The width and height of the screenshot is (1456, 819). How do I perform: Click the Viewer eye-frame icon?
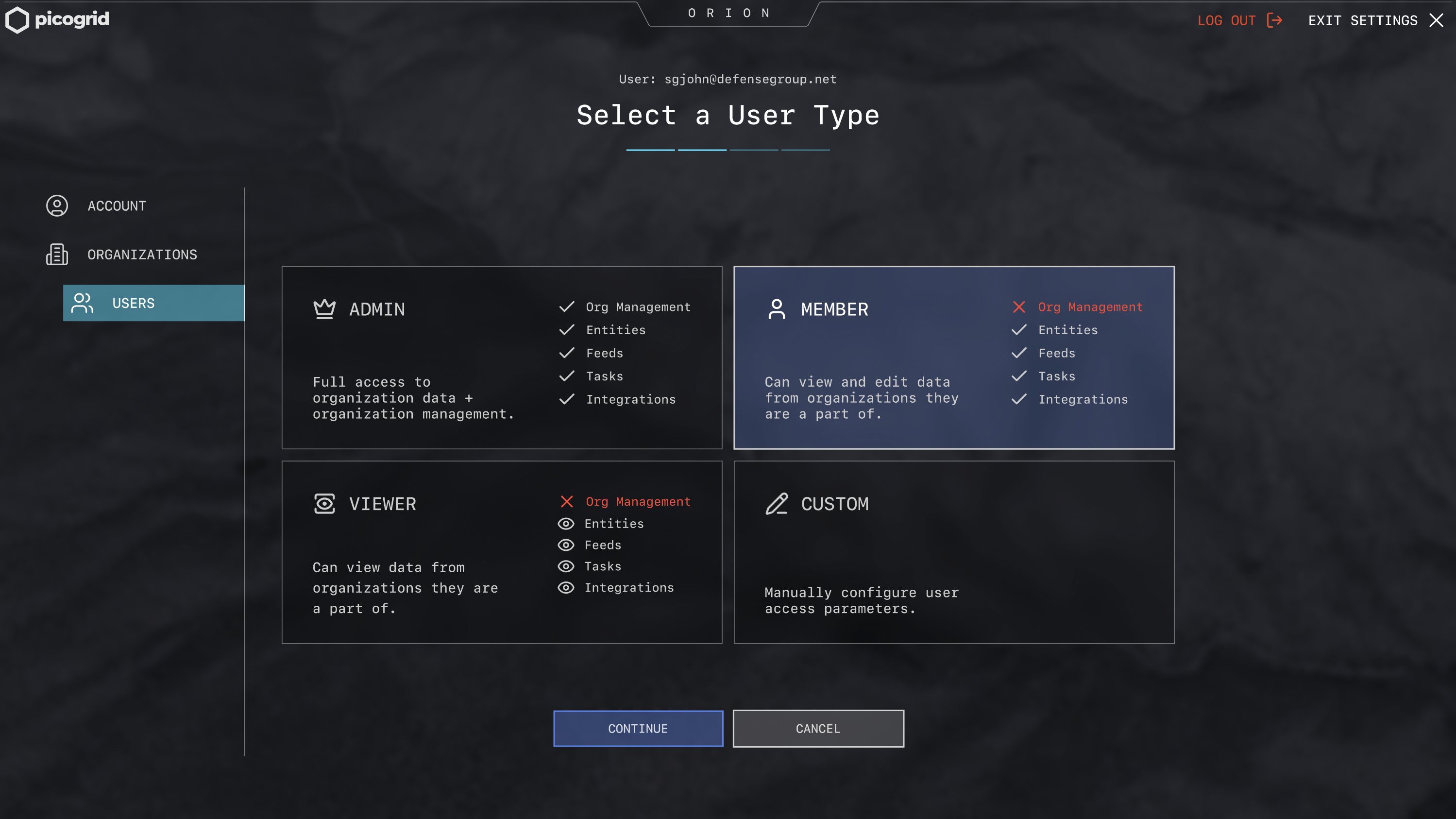click(324, 503)
